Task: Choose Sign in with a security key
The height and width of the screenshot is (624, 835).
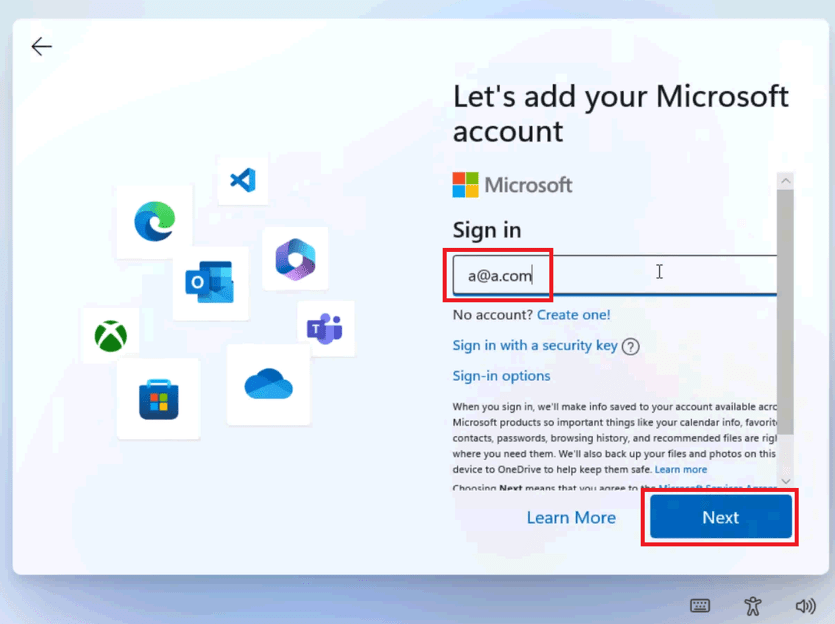Action: (535, 346)
